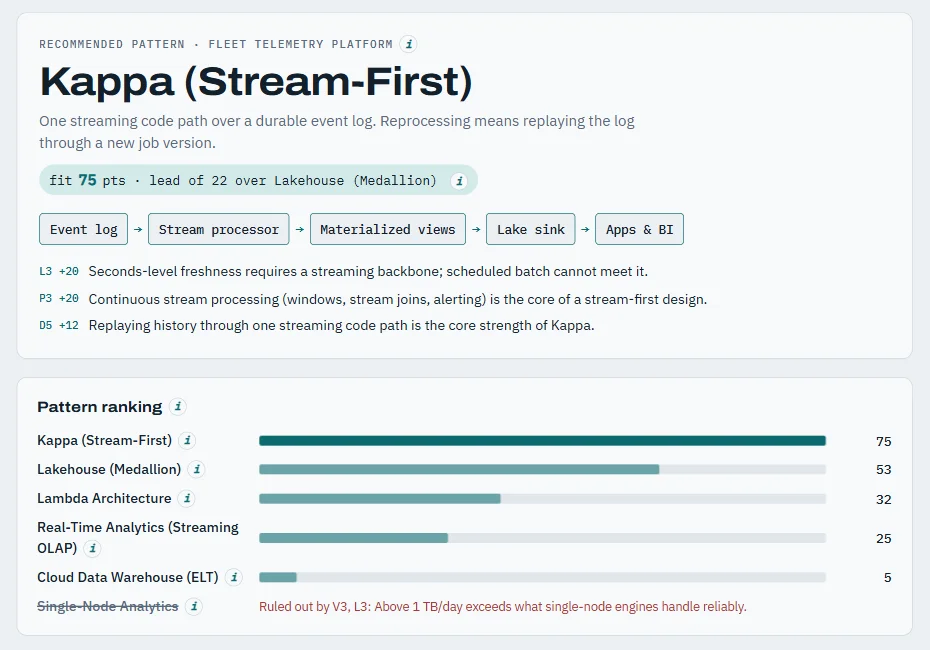Click info icon for Cloud Data Warehouse (ELT)
The height and width of the screenshot is (650, 930).
(234, 577)
